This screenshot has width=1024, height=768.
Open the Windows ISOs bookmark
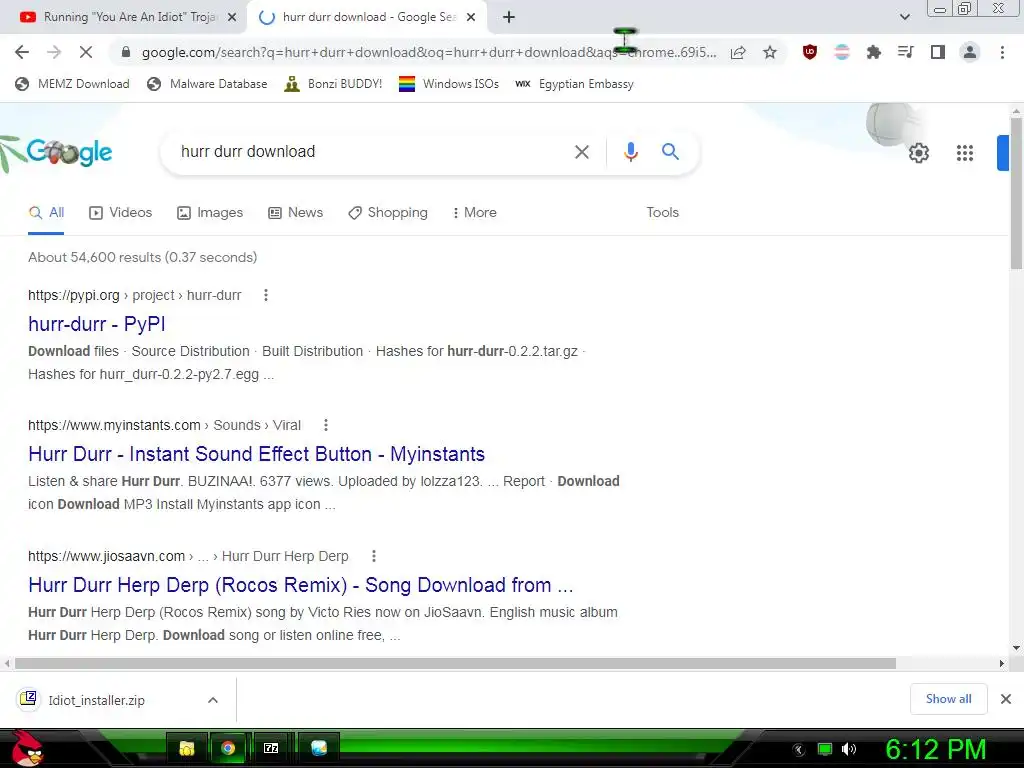point(449,84)
